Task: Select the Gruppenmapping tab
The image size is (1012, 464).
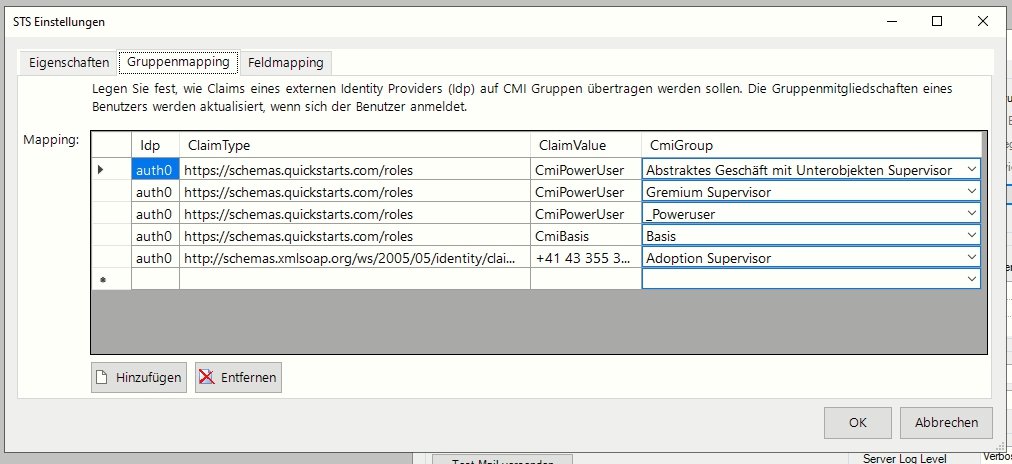Action: coord(178,62)
